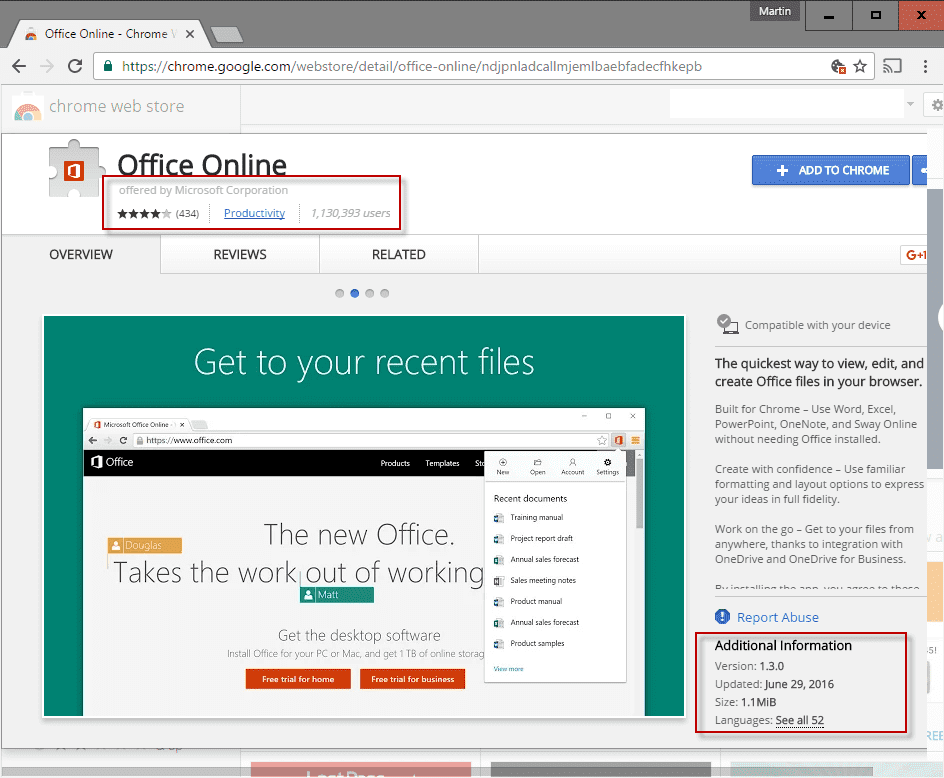
Task: View the secure lock icon site info
Action: 108,66
